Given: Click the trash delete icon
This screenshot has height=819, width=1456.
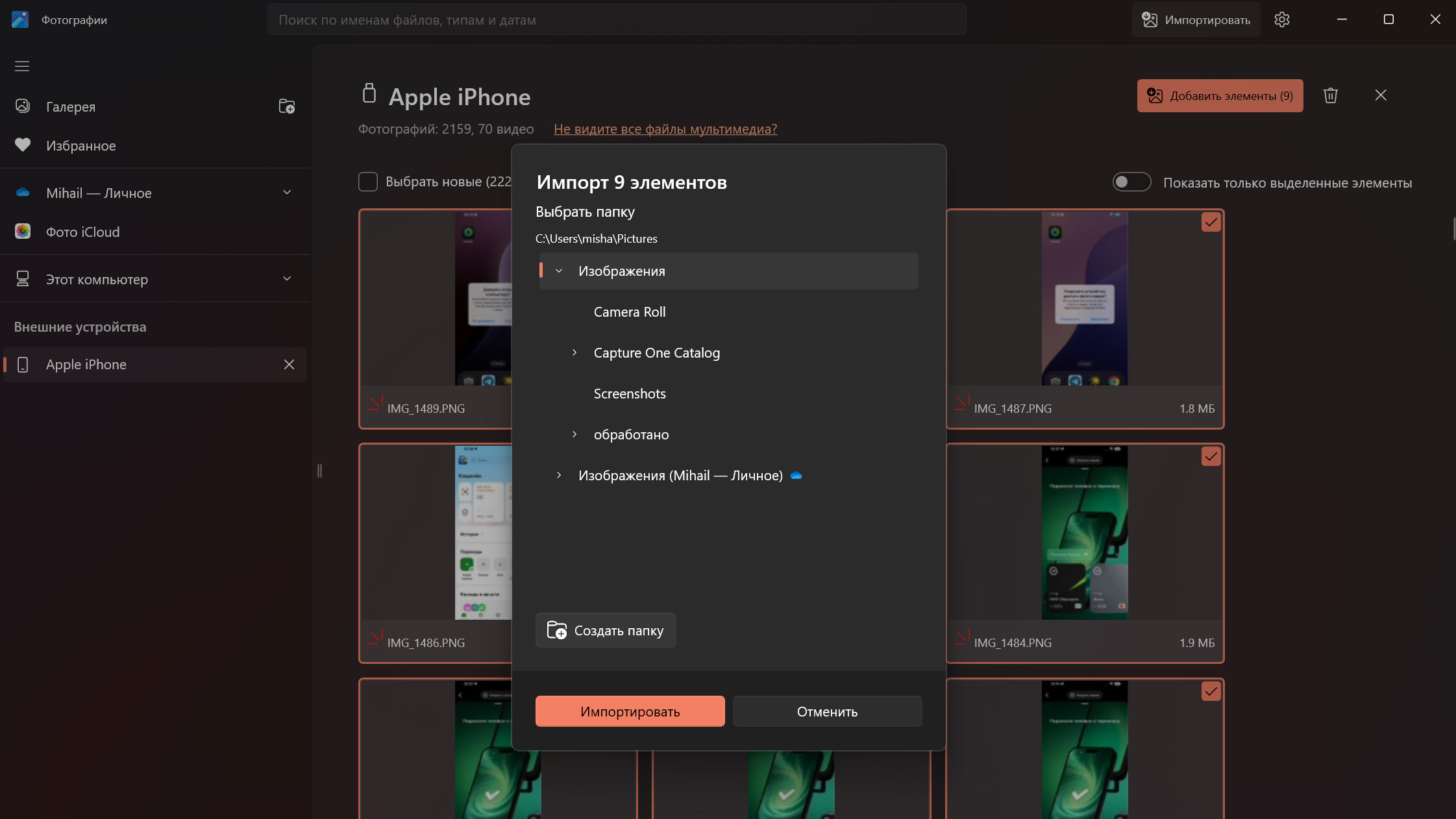Looking at the screenshot, I should click(x=1330, y=95).
